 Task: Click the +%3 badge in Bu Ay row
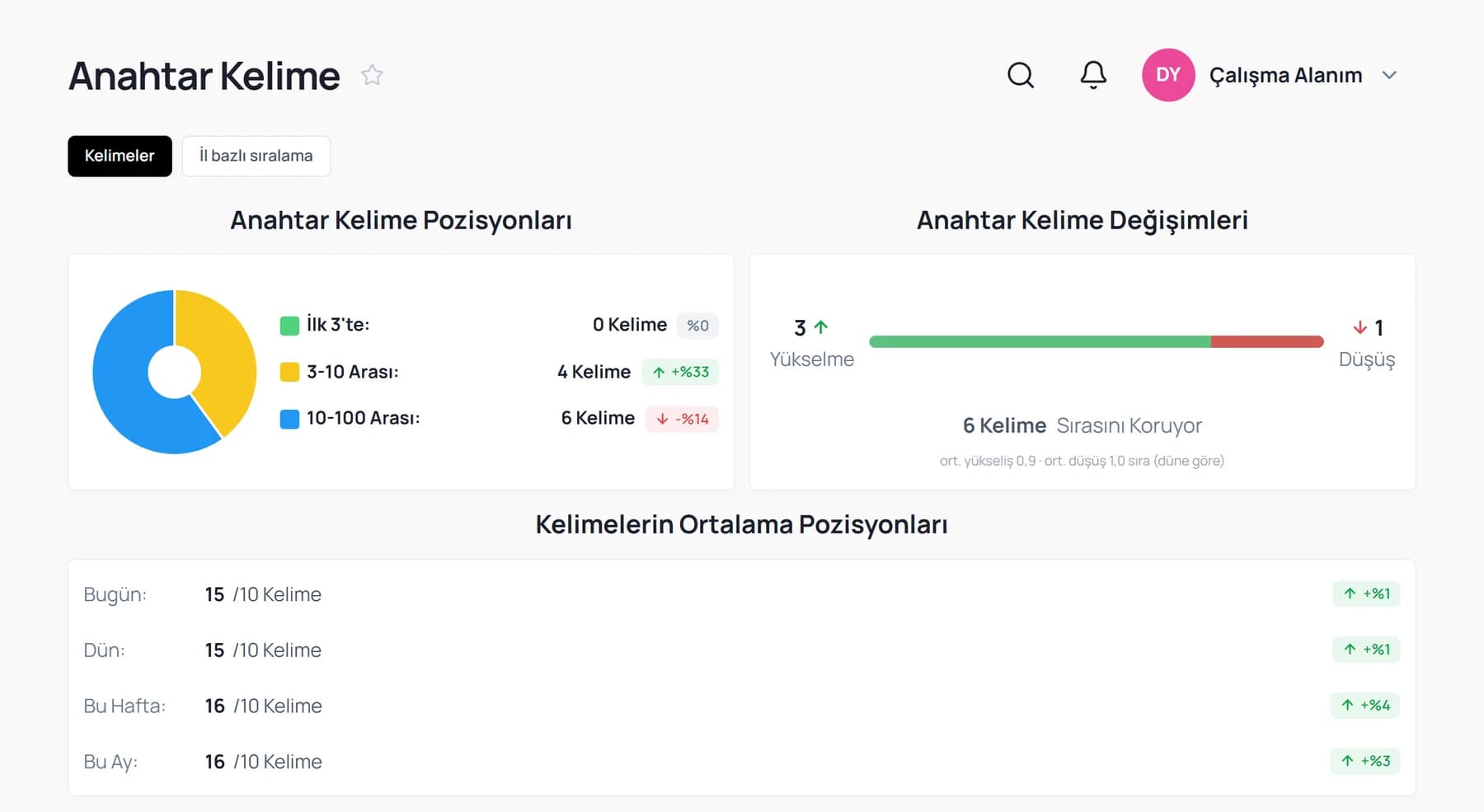pyautogui.click(x=1365, y=761)
